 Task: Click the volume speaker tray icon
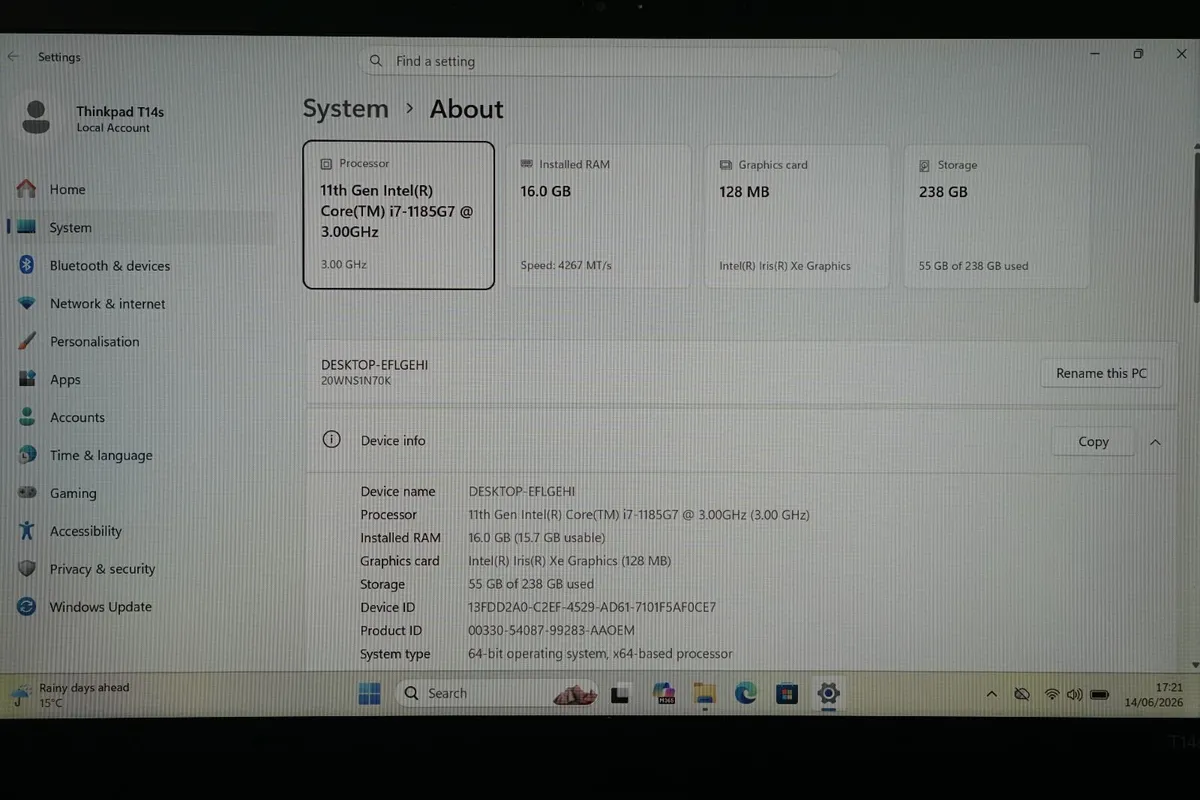click(1075, 694)
